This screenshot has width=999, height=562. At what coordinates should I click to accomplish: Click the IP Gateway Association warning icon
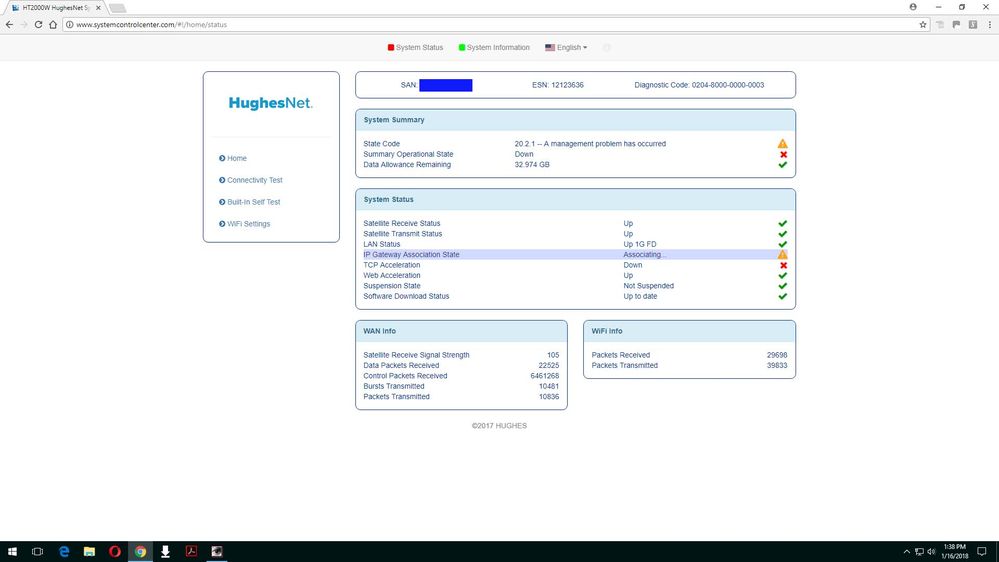point(783,255)
